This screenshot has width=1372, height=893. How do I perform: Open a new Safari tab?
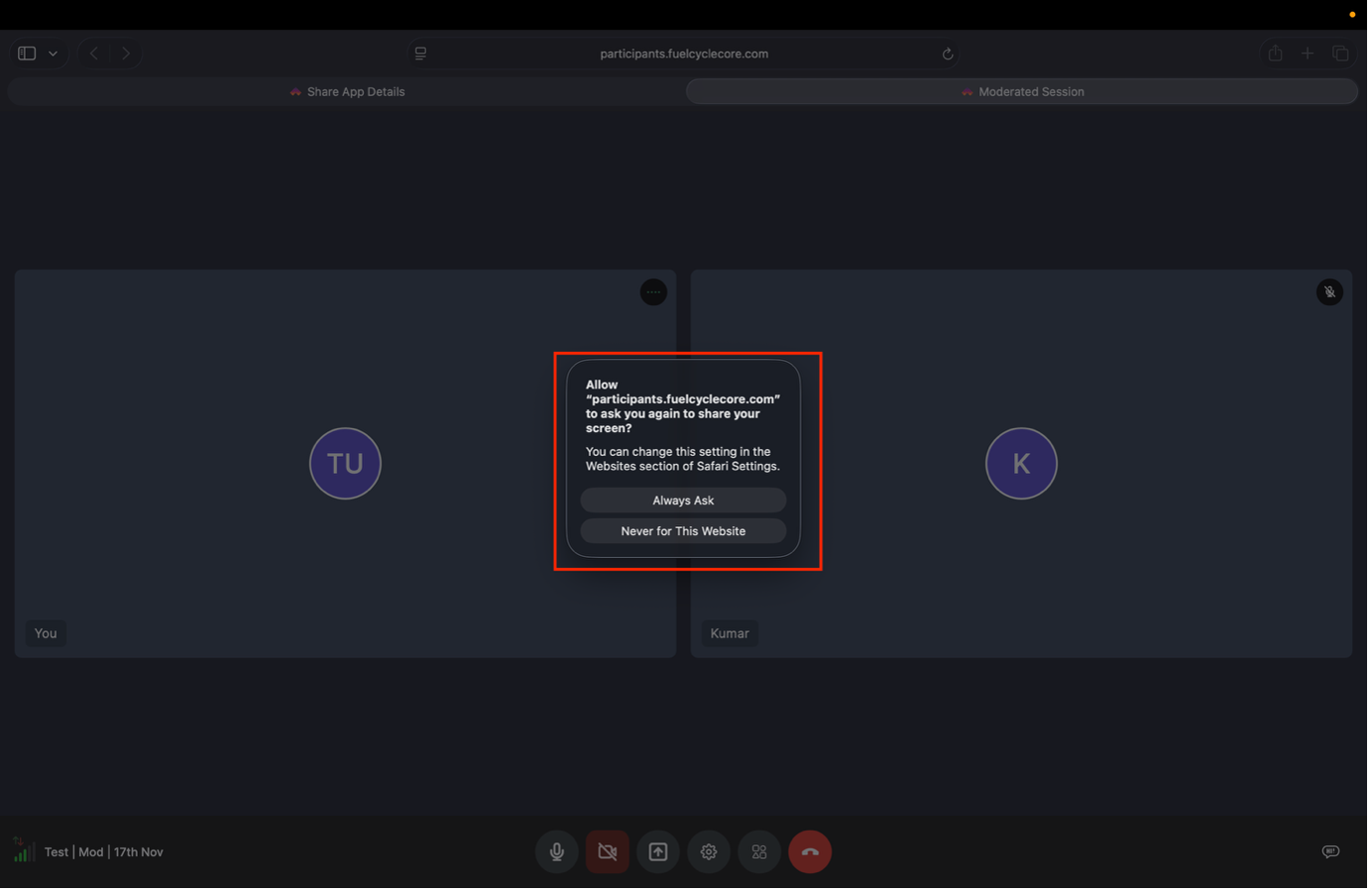coord(1308,54)
